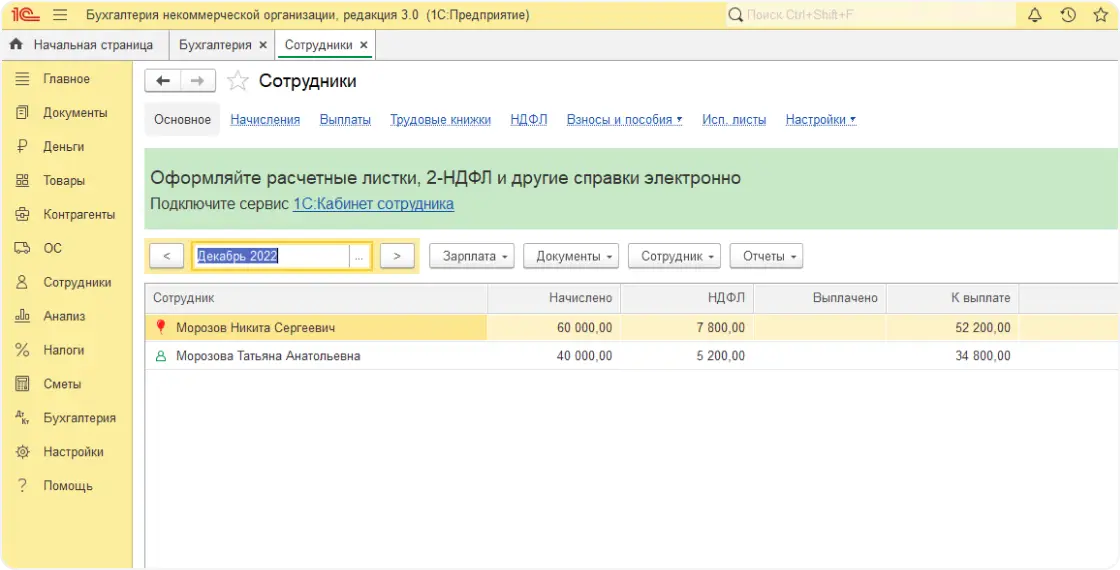Open the 1С:Кабинет сотрудника link

pyautogui.click(x=374, y=204)
